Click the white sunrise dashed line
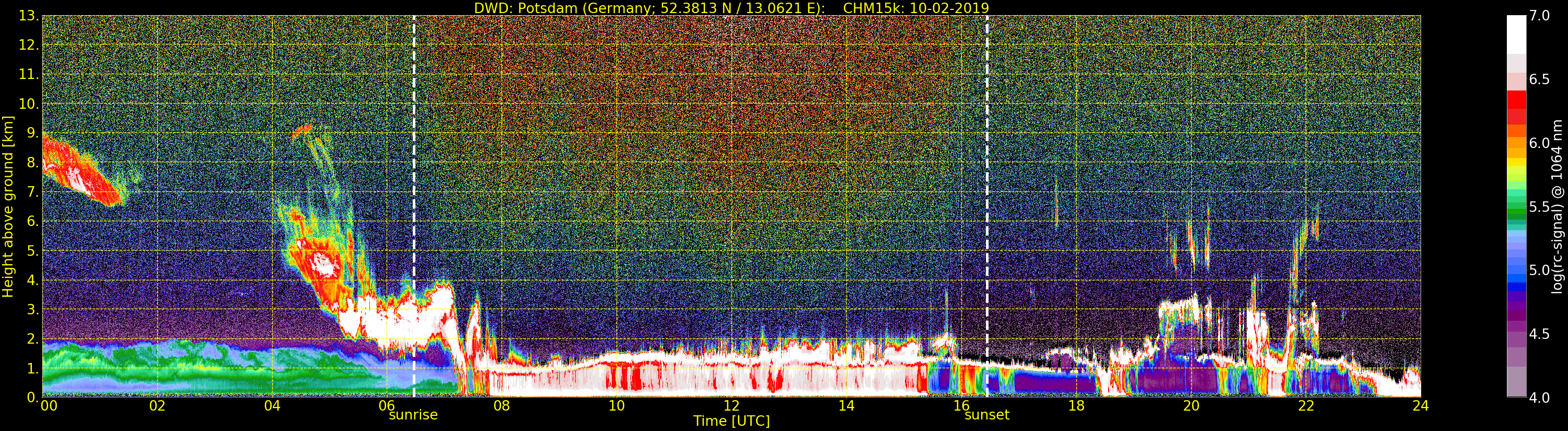The image size is (1568, 431). pos(414,207)
